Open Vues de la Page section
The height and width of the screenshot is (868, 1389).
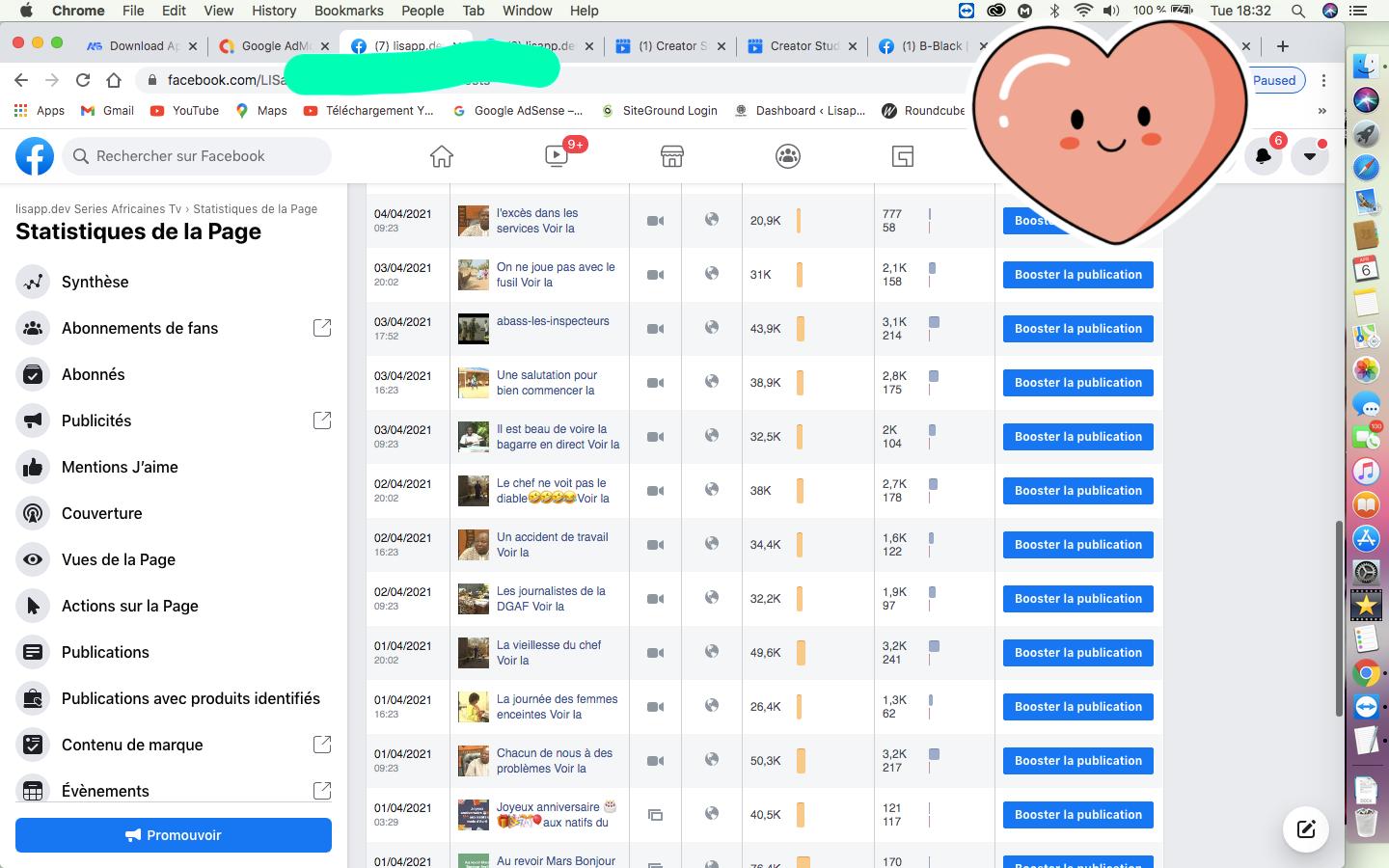click(x=174, y=559)
